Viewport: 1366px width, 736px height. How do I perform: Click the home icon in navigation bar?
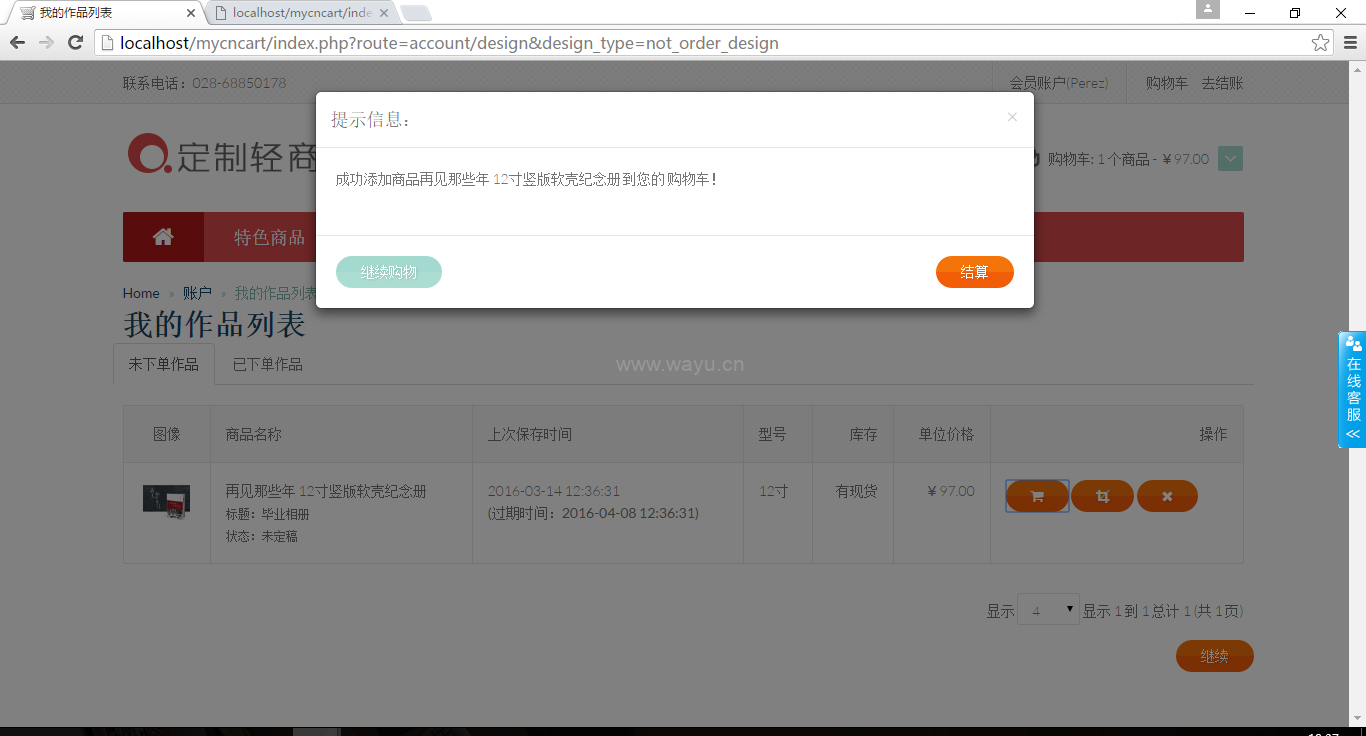pyautogui.click(x=163, y=237)
